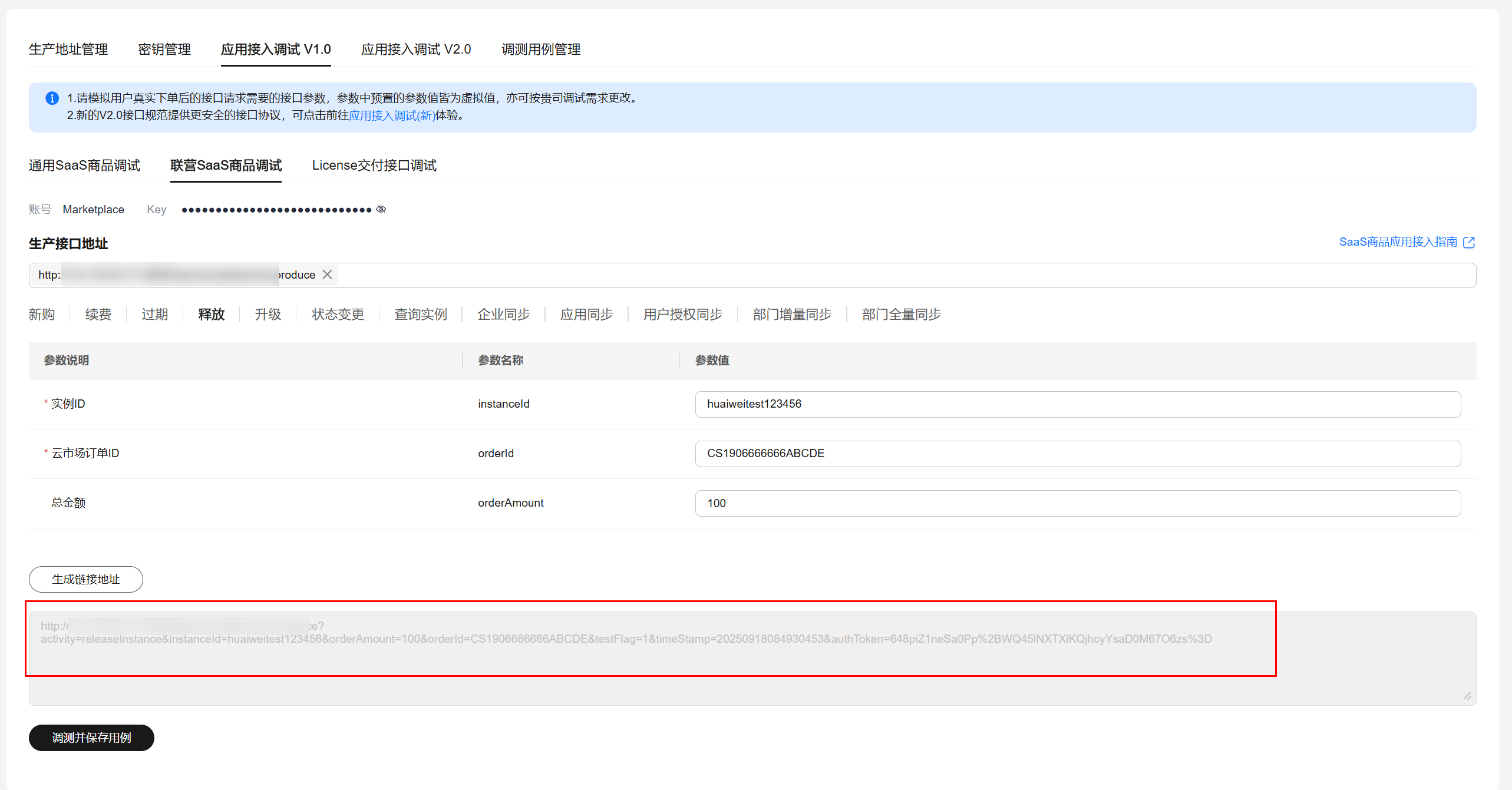
Task: Switch to 通用SaaS商品调试 sub-tab
Action: (x=84, y=166)
